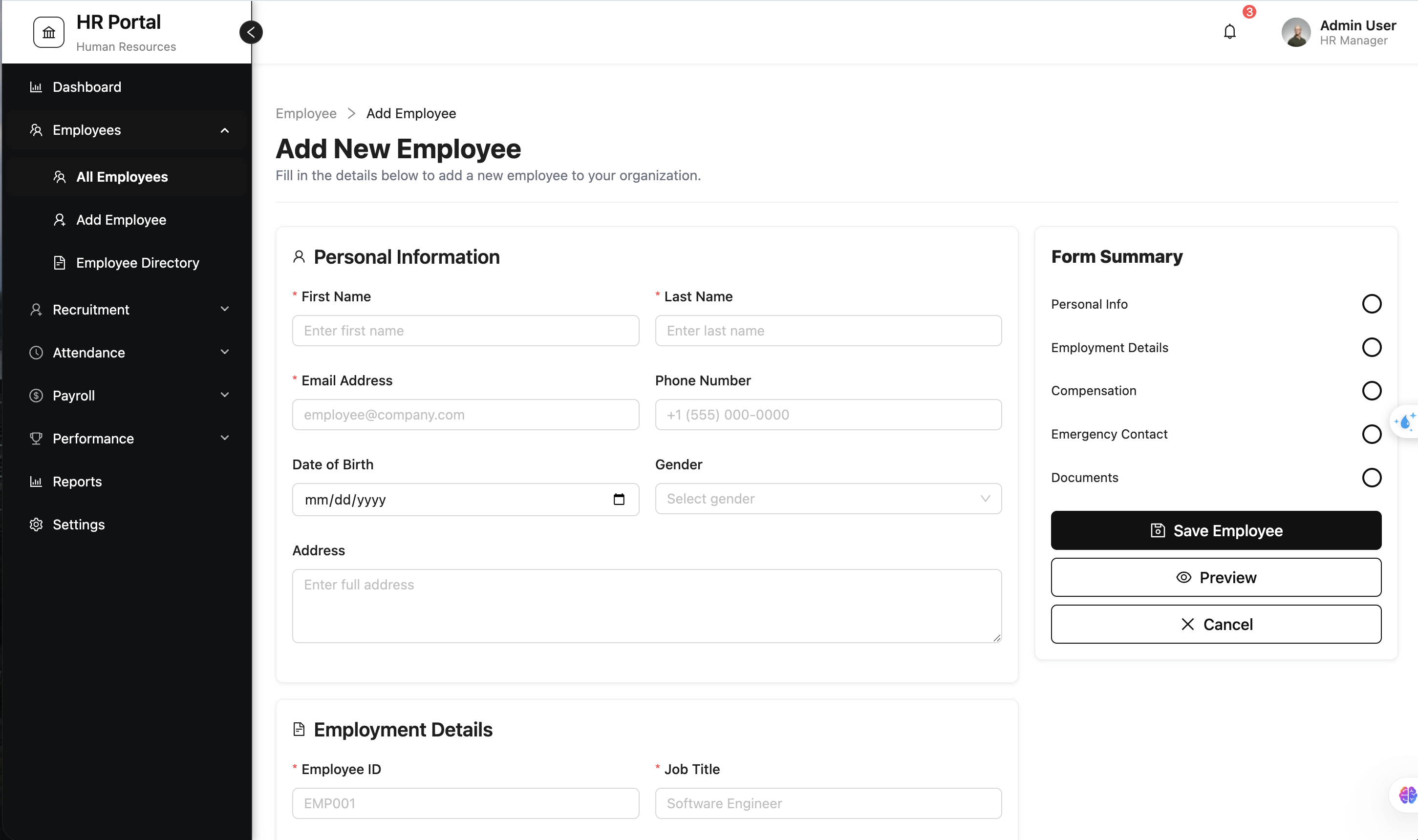Click the HR Portal building logo icon

49,32
